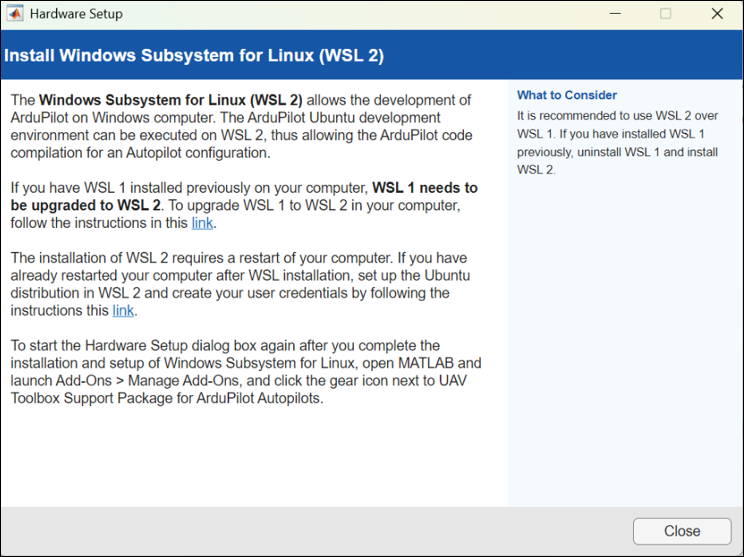Image resolution: width=744 pixels, height=557 pixels.
Task: Select the blue "Install Windows Subsystem for Linux" header
Action: [x=194, y=54]
